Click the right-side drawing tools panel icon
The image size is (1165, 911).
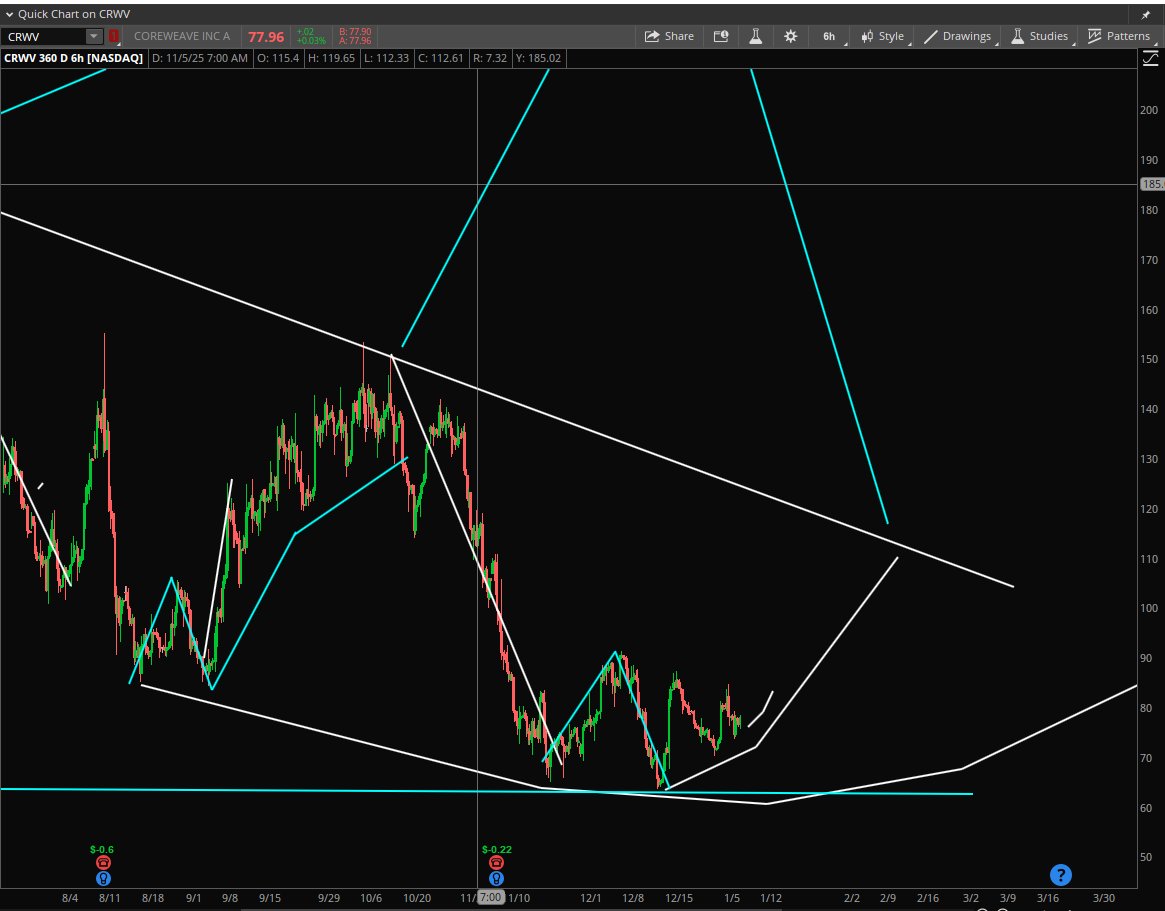pyautogui.click(x=1150, y=58)
